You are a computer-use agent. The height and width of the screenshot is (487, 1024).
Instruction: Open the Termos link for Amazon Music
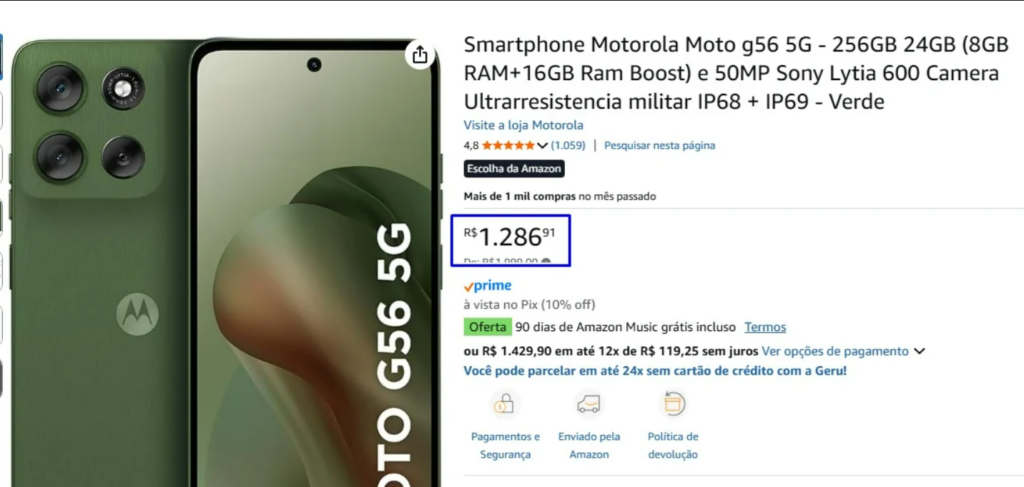click(765, 327)
